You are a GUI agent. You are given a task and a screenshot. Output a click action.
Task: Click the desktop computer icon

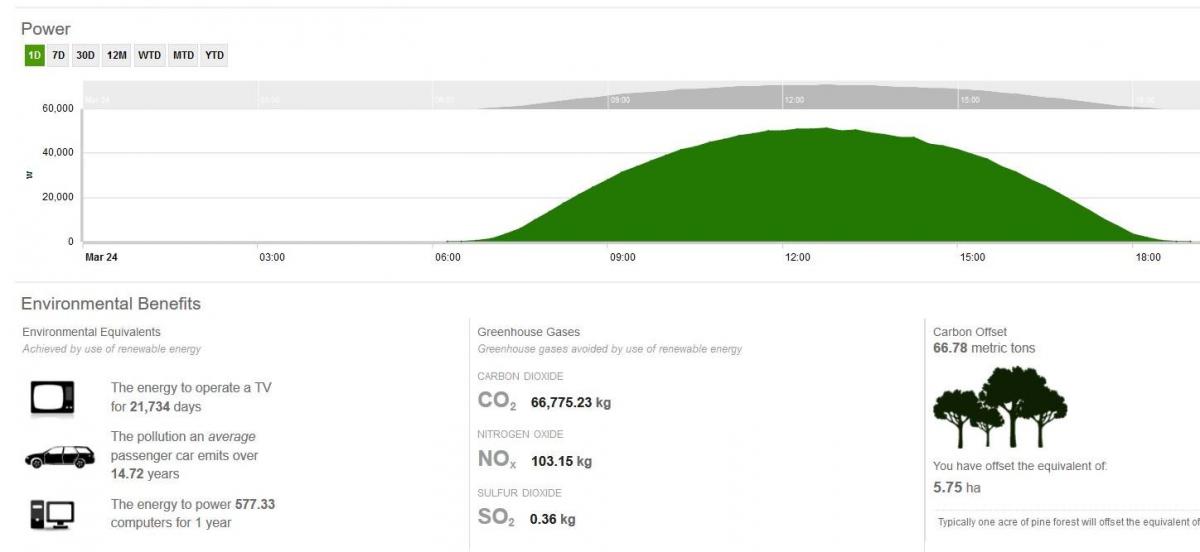tap(52, 514)
